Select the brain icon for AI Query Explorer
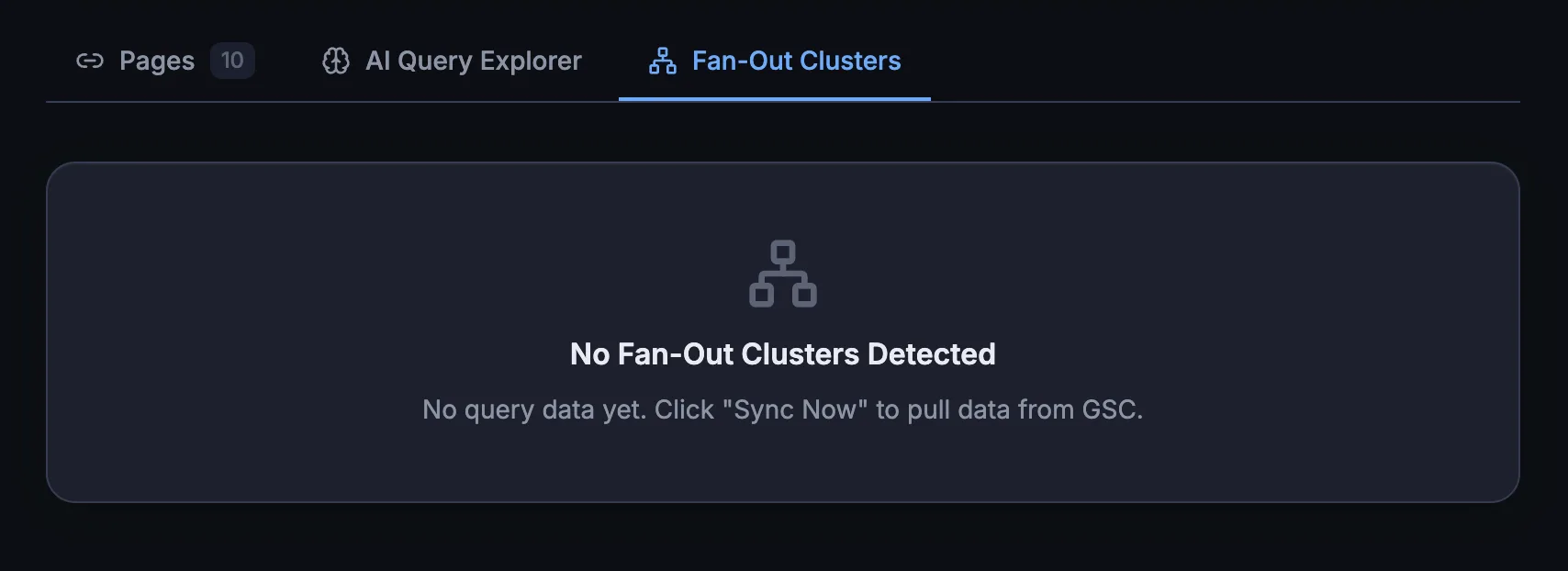The image size is (1568, 571). (x=337, y=61)
